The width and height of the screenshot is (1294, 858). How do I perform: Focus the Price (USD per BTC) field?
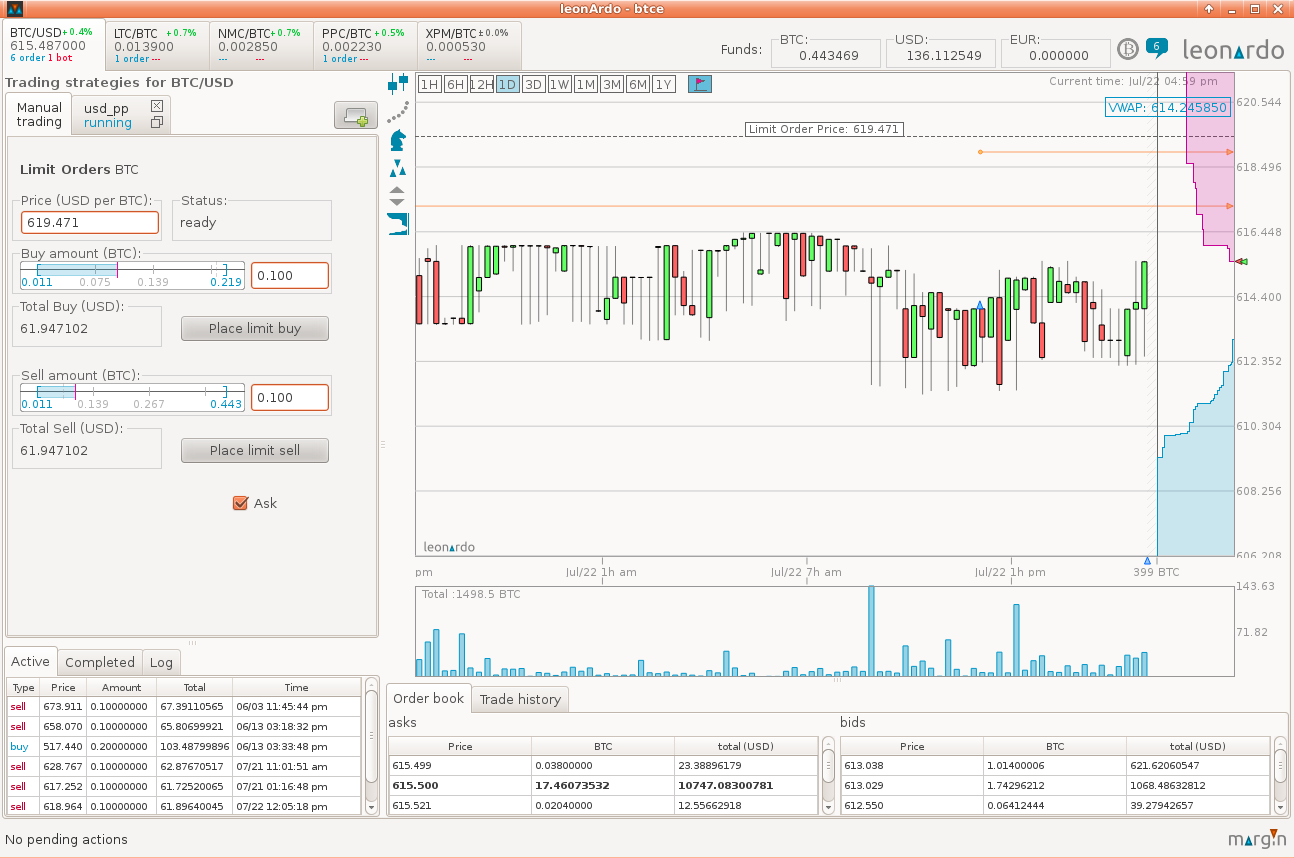[x=90, y=222]
